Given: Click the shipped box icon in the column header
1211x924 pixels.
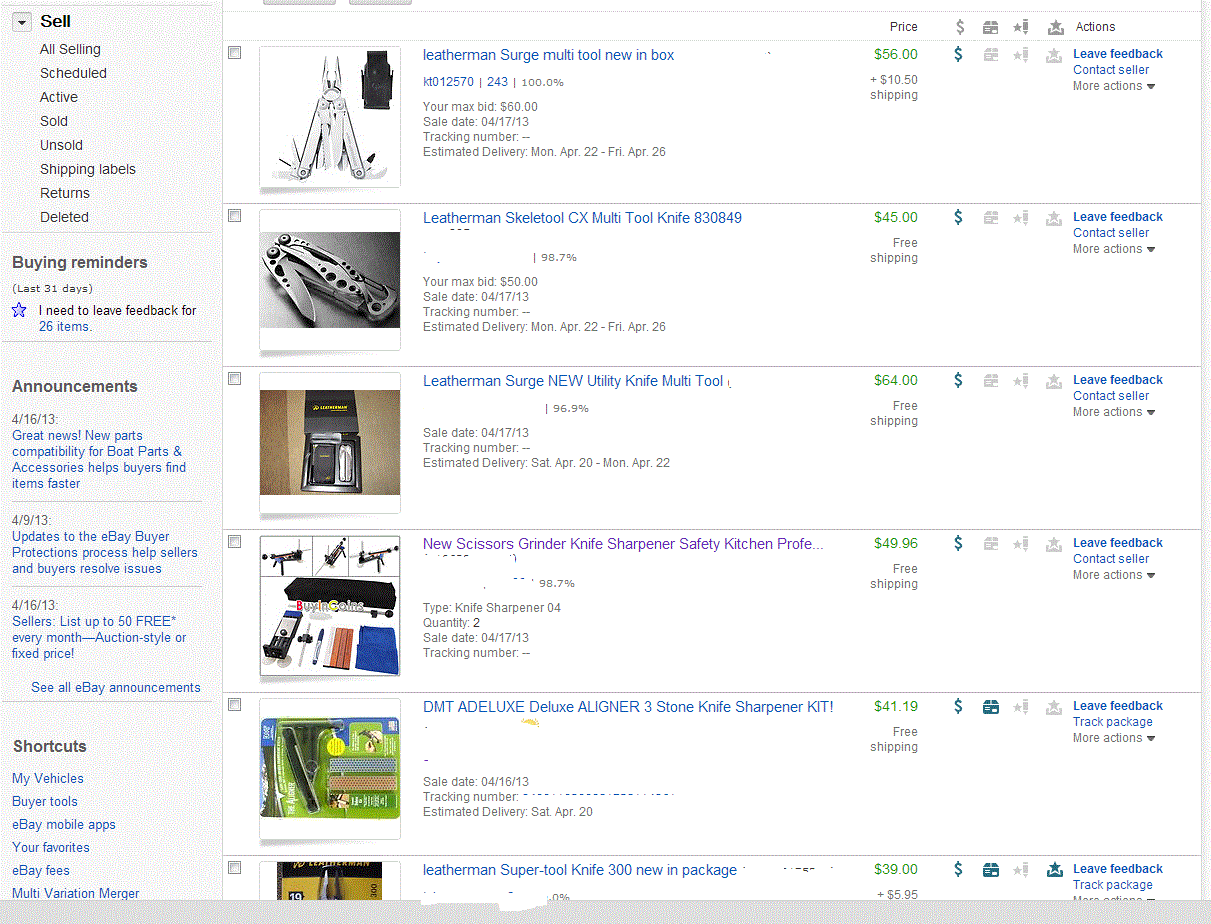Looking at the screenshot, I should coord(990,27).
